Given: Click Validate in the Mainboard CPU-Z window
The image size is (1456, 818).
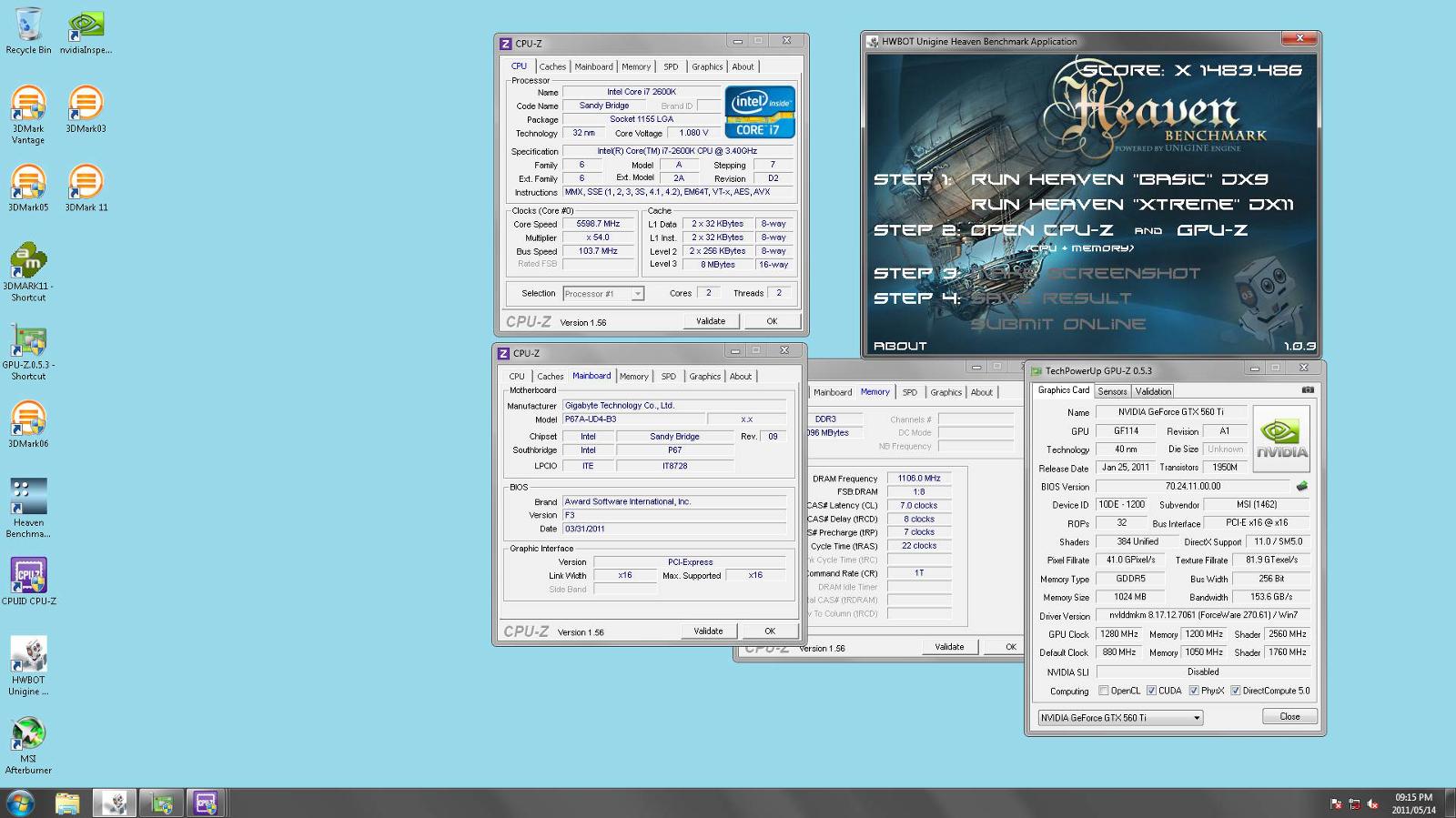Looking at the screenshot, I should 708,631.
